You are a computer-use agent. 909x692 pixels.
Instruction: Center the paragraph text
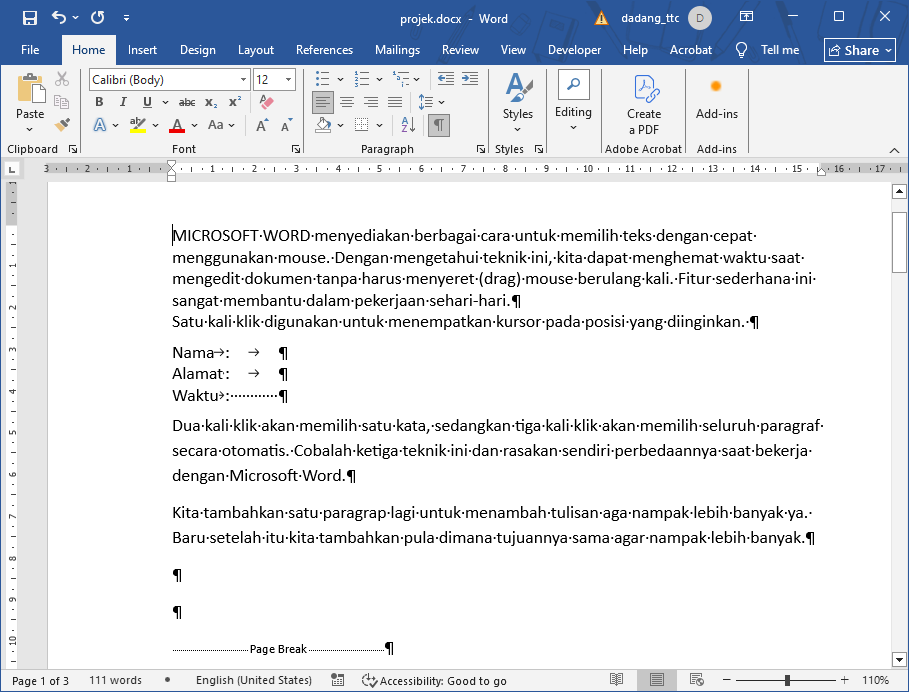pyautogui.click(x=347, y=103)
